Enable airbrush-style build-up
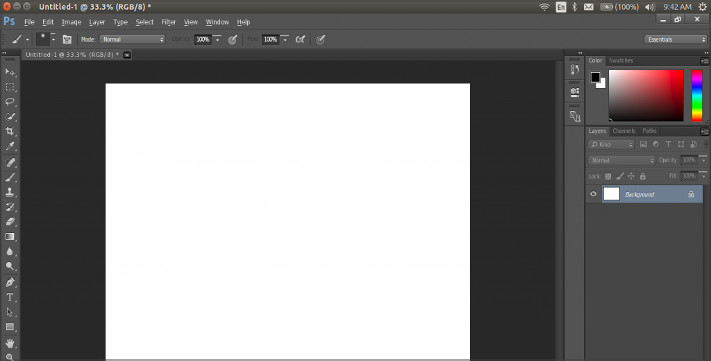This screenshot has height=361, width=711. tap(300, 39)
